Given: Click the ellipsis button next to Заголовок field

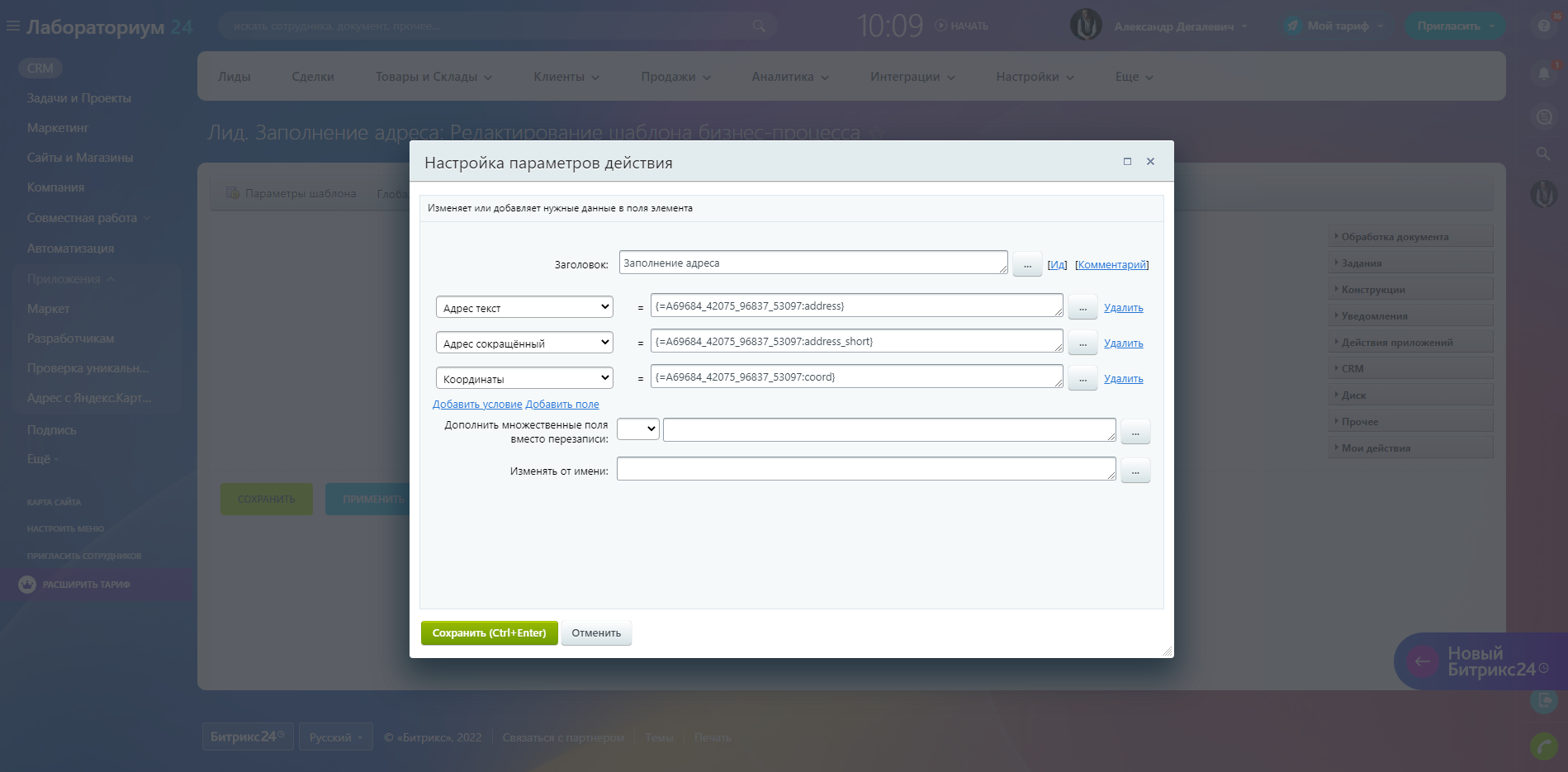Looking at the screenshot, I should pyautogui.click(x=1027, y=265).
